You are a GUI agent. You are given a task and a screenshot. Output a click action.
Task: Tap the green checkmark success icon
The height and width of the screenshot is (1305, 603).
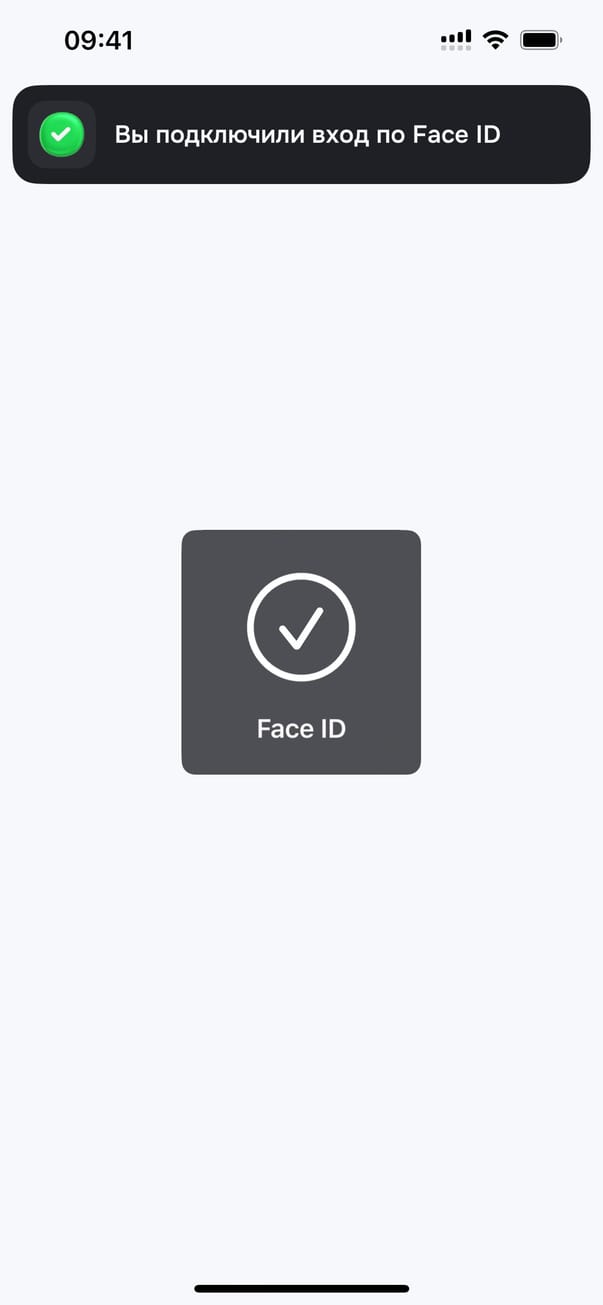[x=61, y=134]
